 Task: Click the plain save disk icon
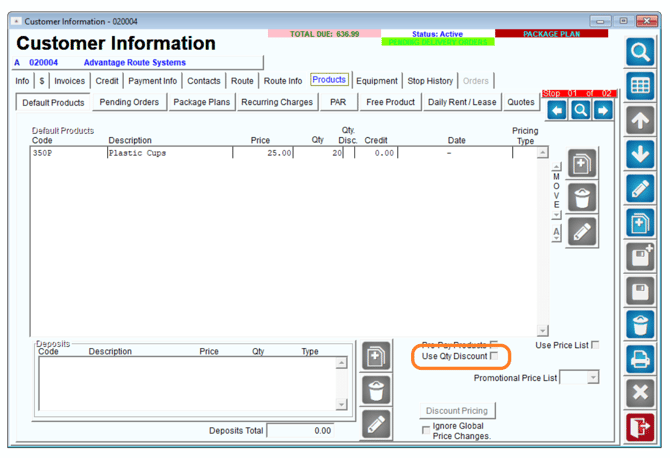click(640, 291)
